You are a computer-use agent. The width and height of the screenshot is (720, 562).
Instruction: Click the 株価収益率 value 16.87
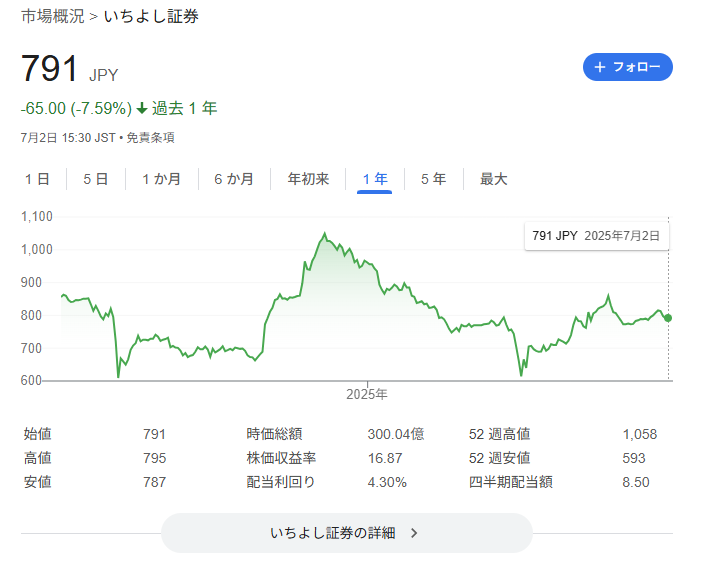[385, 458]
